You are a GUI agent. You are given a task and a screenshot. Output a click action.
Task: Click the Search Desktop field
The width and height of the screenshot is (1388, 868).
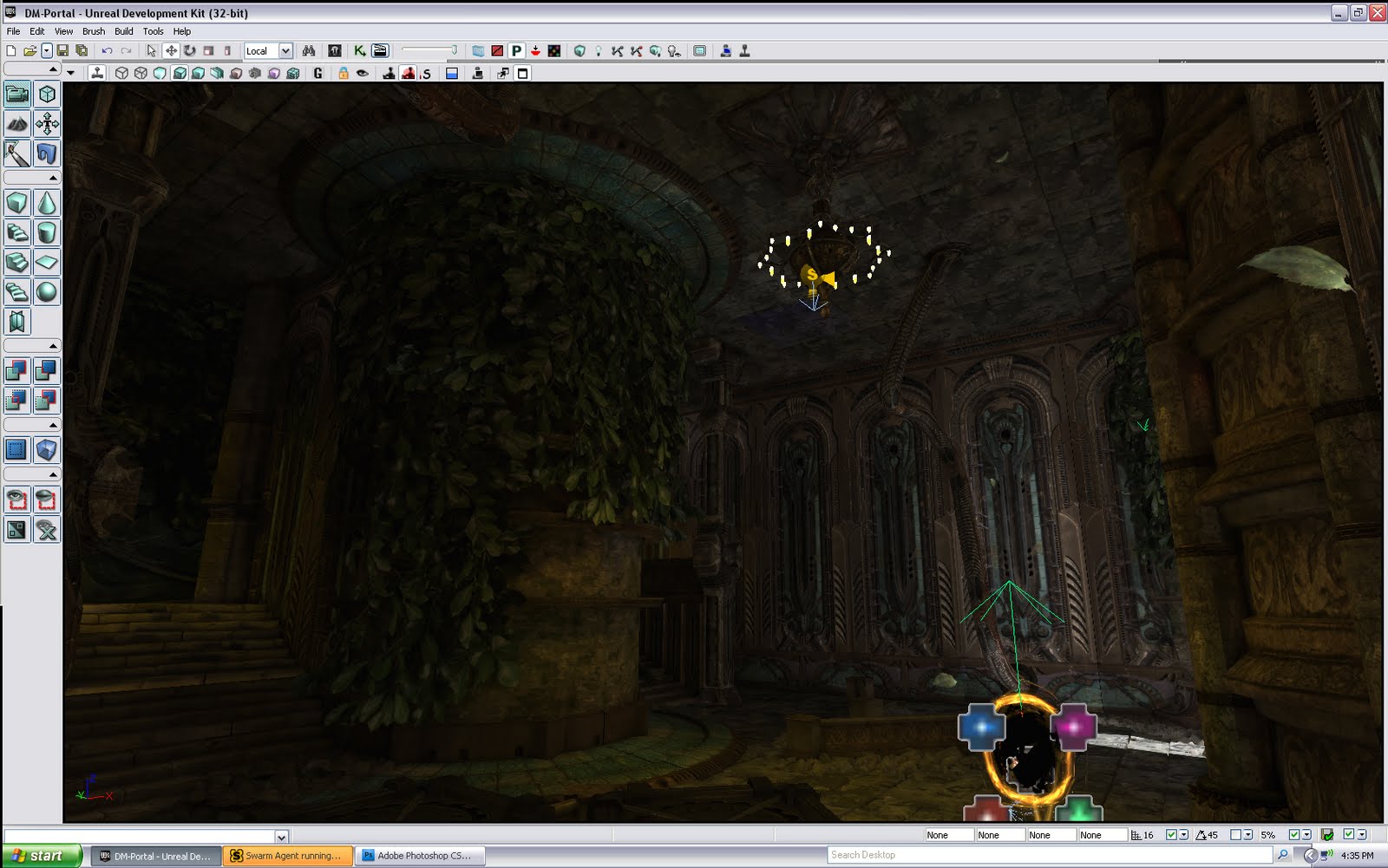pyautogui.click(x=1050, y=855)
